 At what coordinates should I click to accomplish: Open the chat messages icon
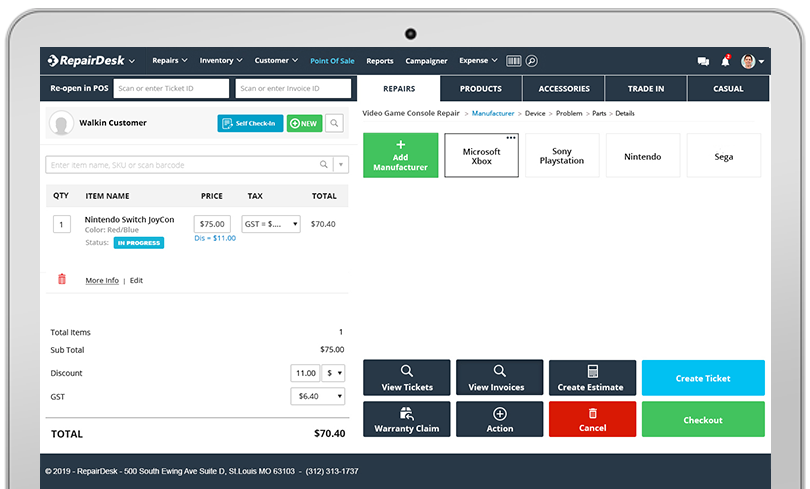703,61
